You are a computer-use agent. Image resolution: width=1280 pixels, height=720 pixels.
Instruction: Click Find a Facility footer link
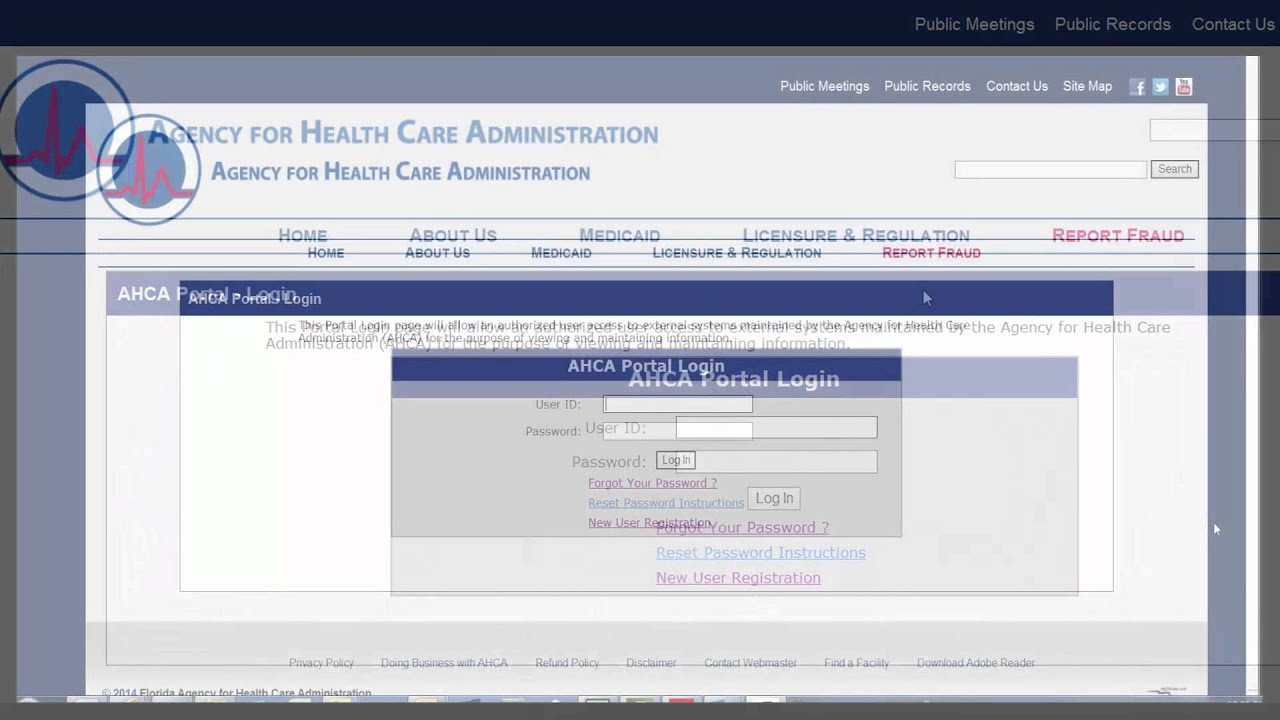tap(856, 663)
